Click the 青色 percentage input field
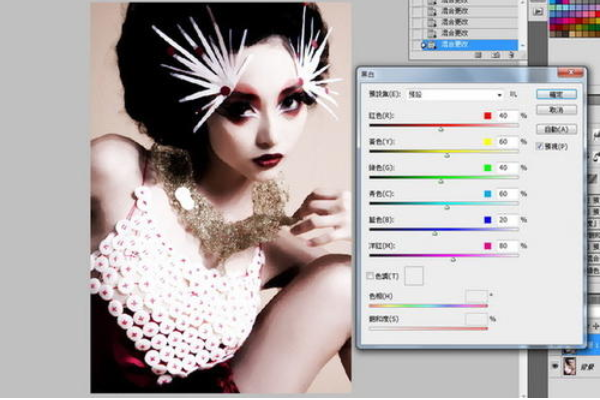 coord(507,193)
